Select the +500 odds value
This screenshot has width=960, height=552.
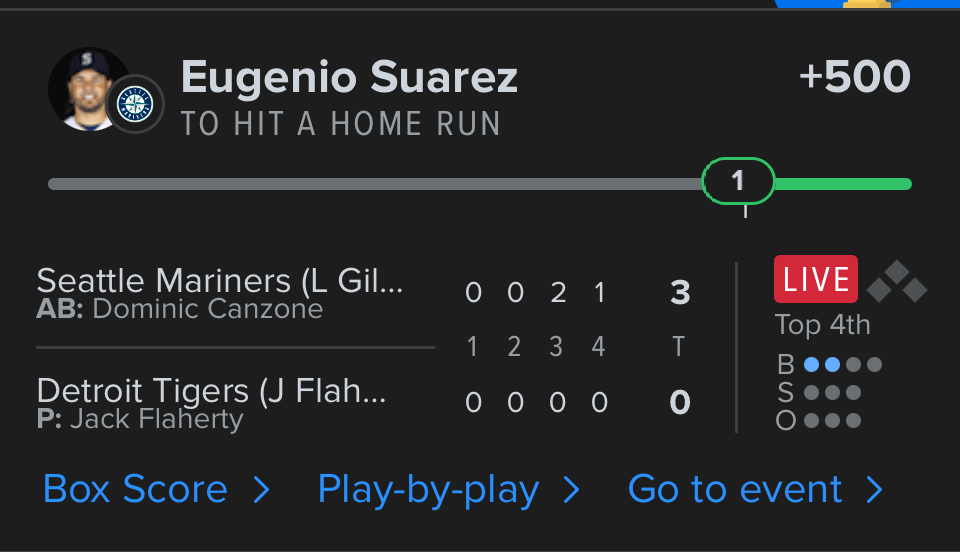point(855,78)
